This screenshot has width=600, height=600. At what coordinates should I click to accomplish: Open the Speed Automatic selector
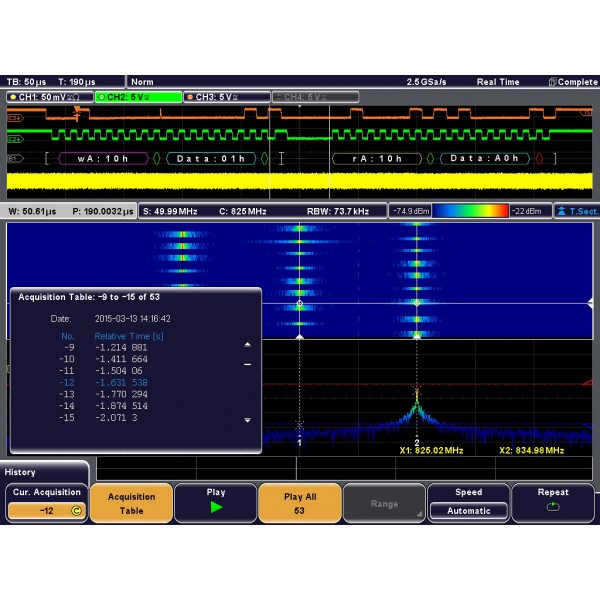click(x=468, y=510)
